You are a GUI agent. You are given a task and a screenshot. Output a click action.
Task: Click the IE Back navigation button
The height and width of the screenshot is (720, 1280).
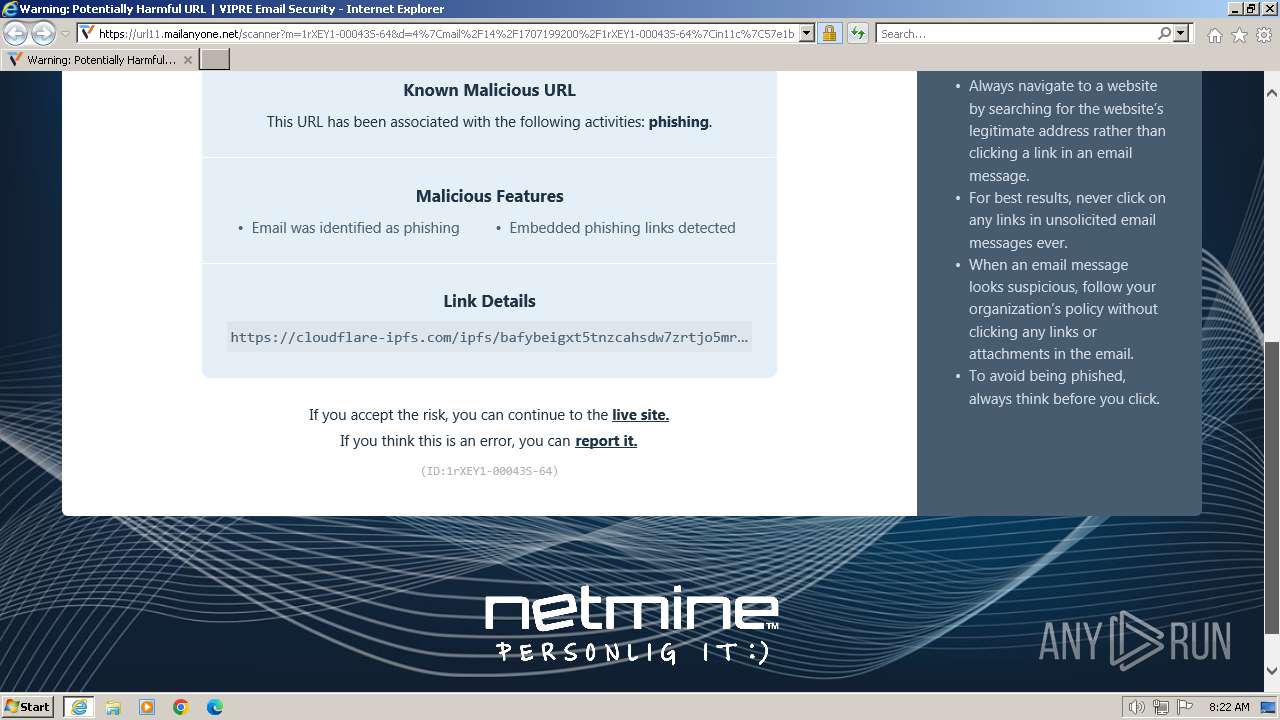(16, 33)
